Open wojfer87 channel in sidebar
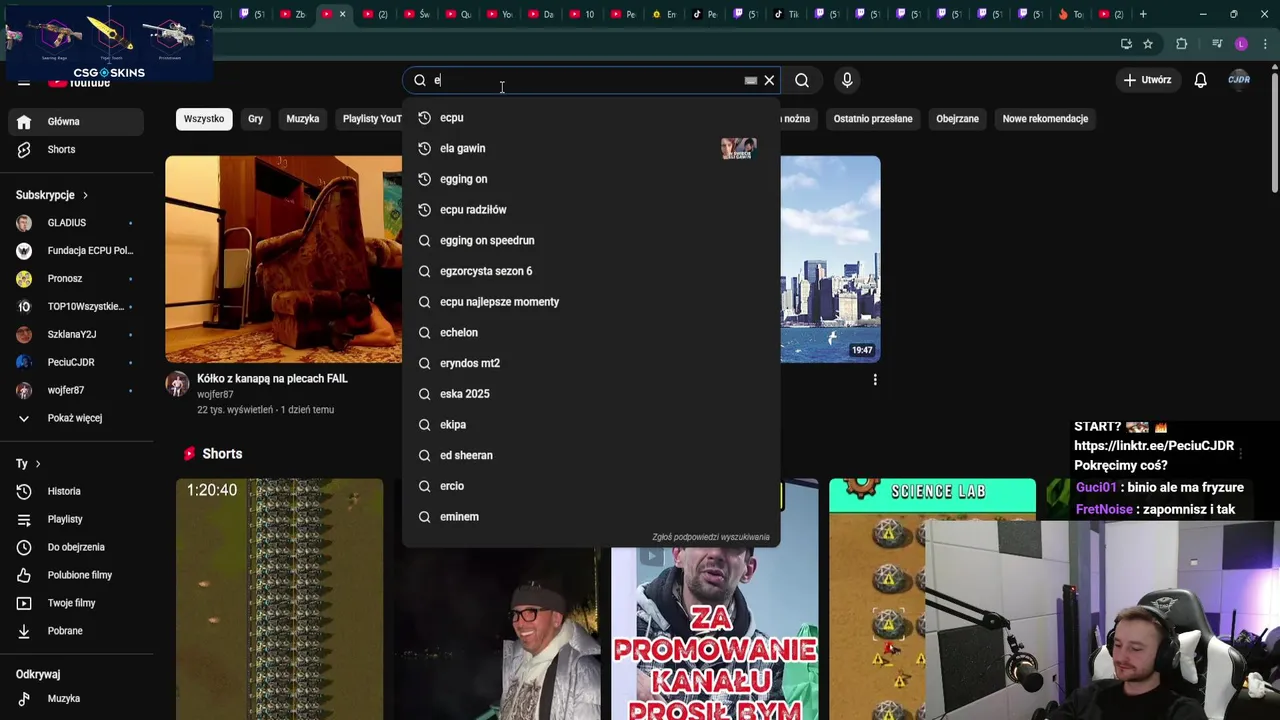Viewport: 1280px width, 720px height. point(76,390)
